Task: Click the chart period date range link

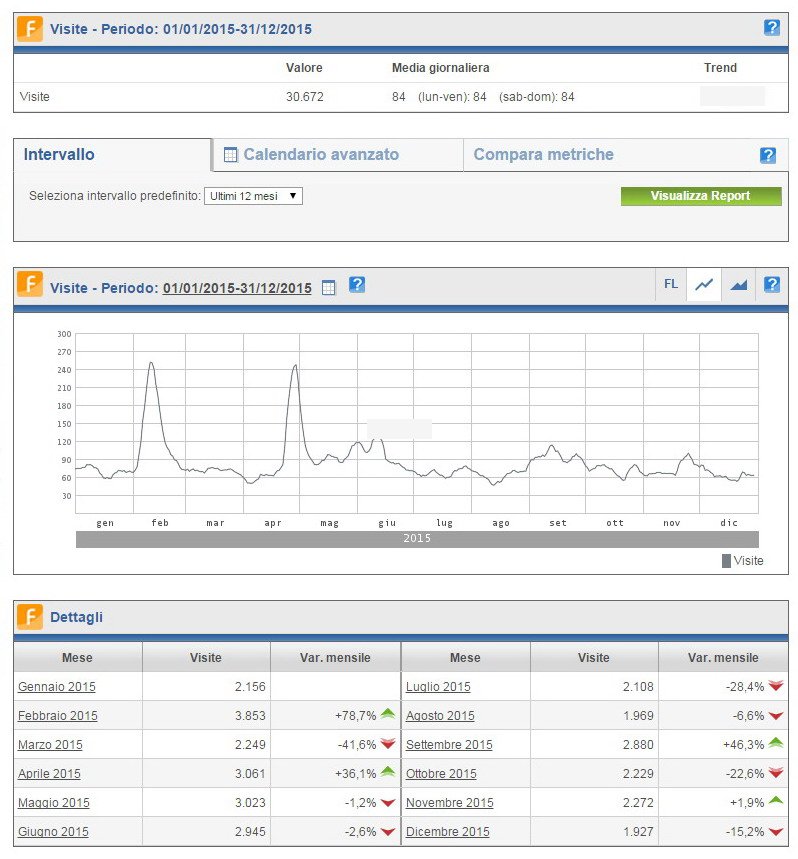Action: (x=237, y=288)
